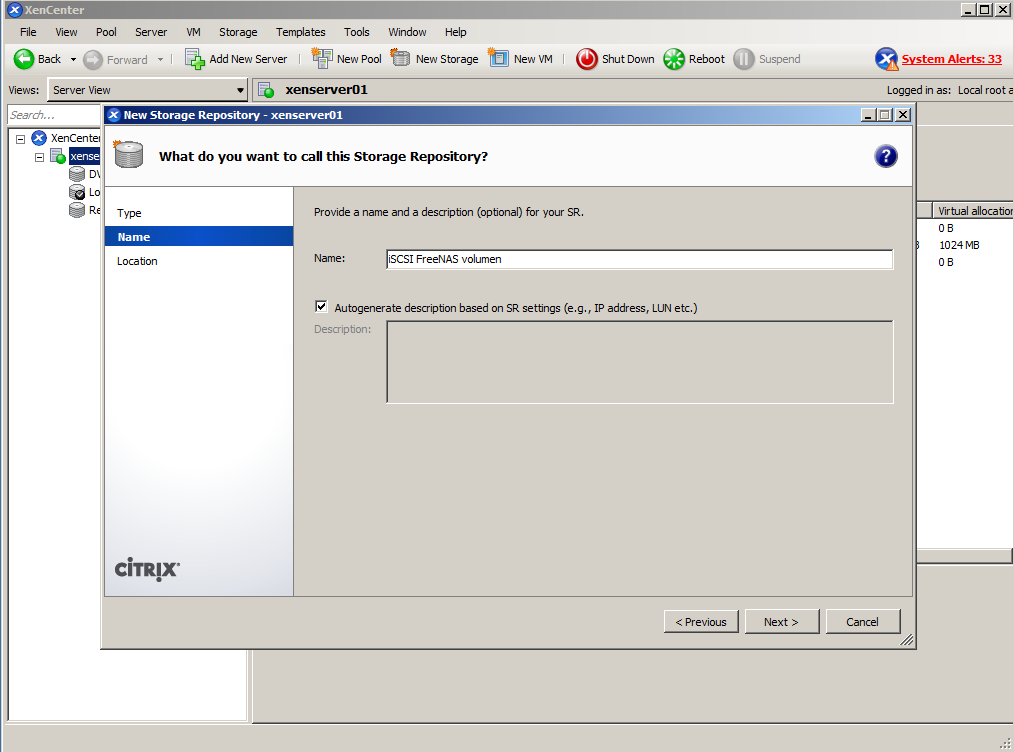This screenshot has width=1014, height=752.
Task: Open the System Alerts: 33 link
Action: pyautogui.click(x=951, y=59)
